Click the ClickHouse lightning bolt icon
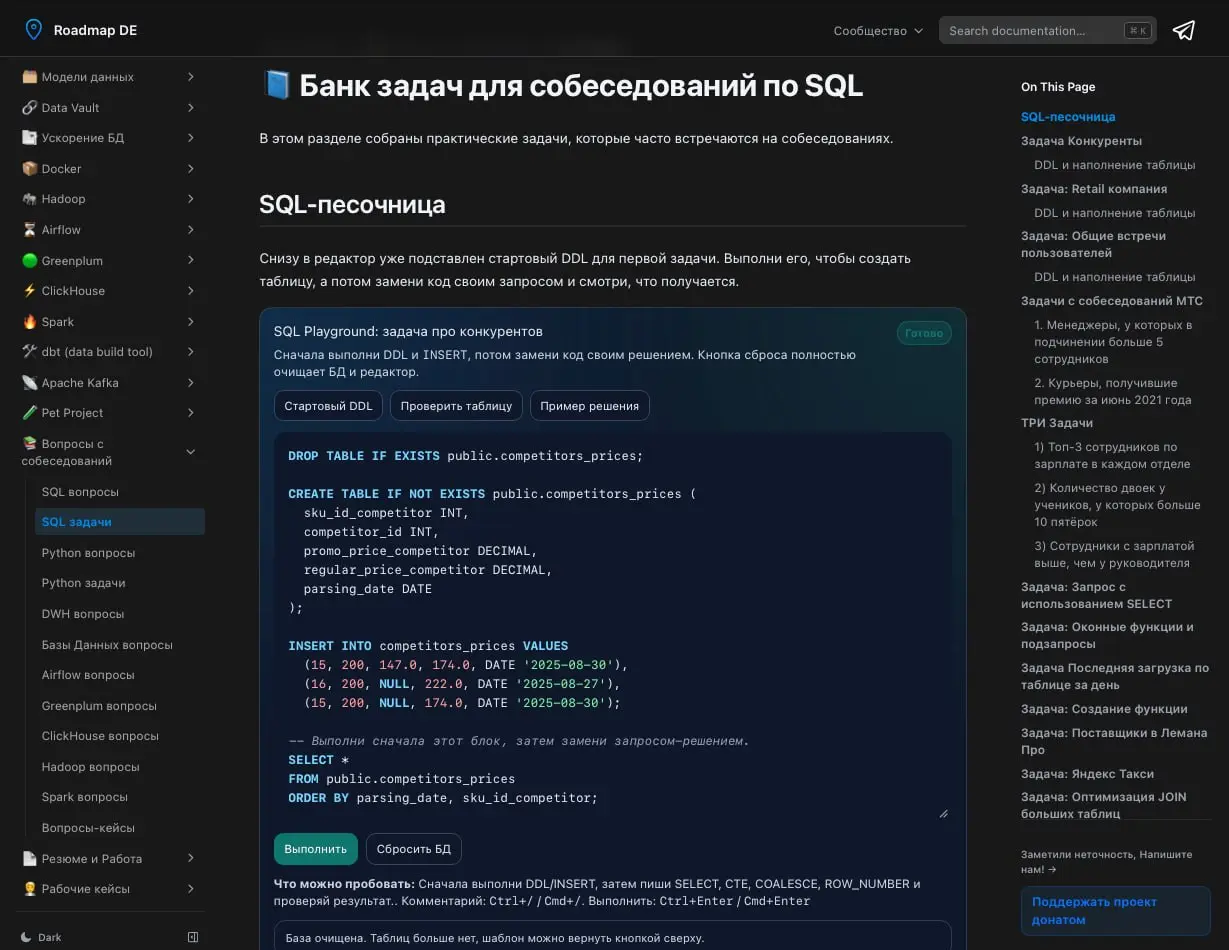The width and height of the screenshot is (1229, 950). pyautogui.click(x=30, y=291)
